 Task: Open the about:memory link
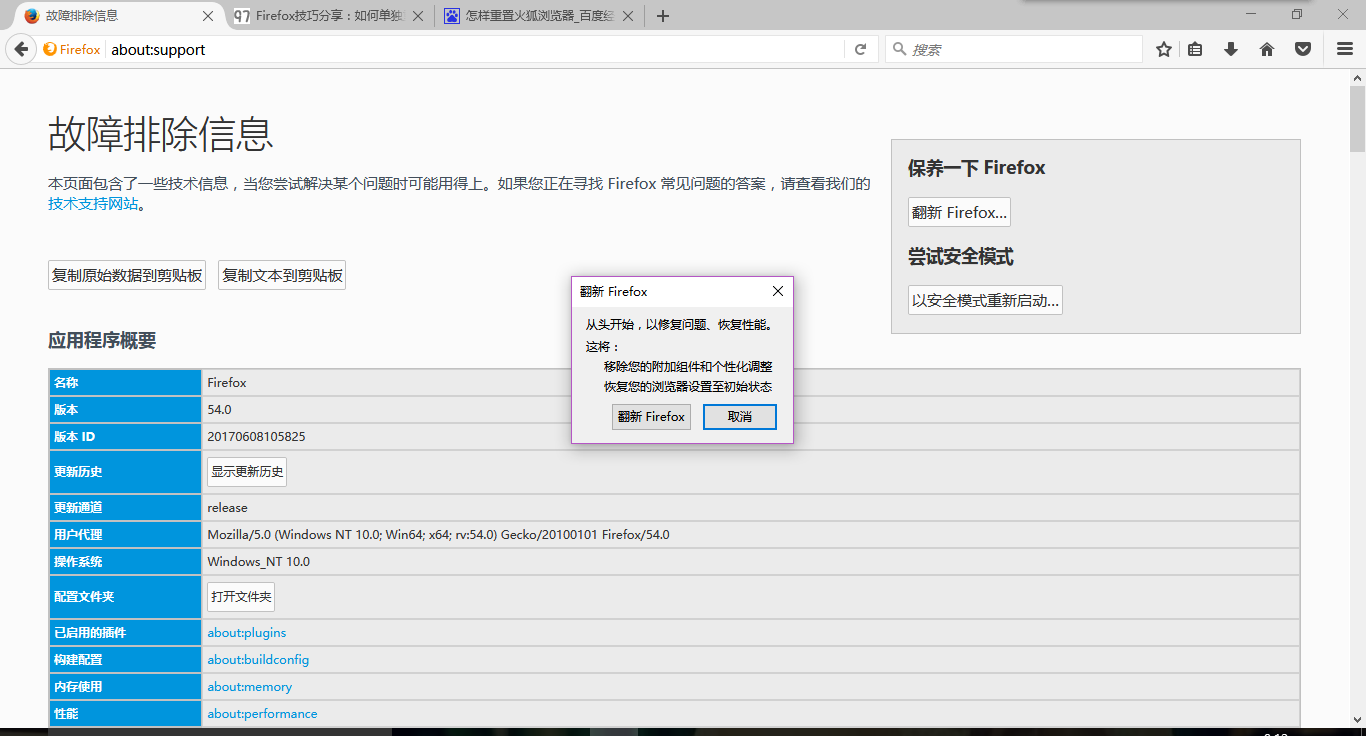(x=249, y=686)
